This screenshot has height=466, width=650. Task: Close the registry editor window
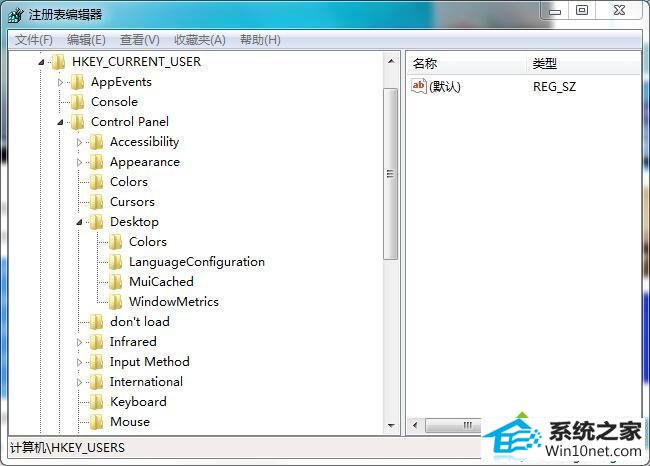pyautogui.click(x=619, y=10)
